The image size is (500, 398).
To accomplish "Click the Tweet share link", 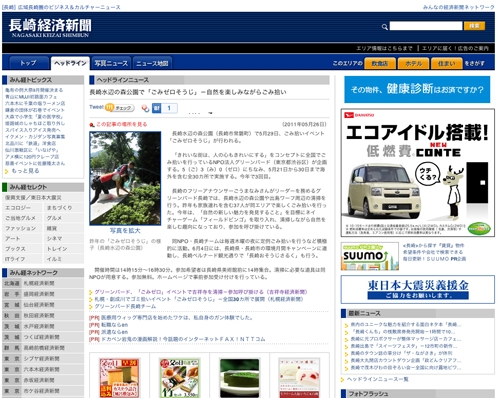I will pyautogui.click(x=96, y=107).
